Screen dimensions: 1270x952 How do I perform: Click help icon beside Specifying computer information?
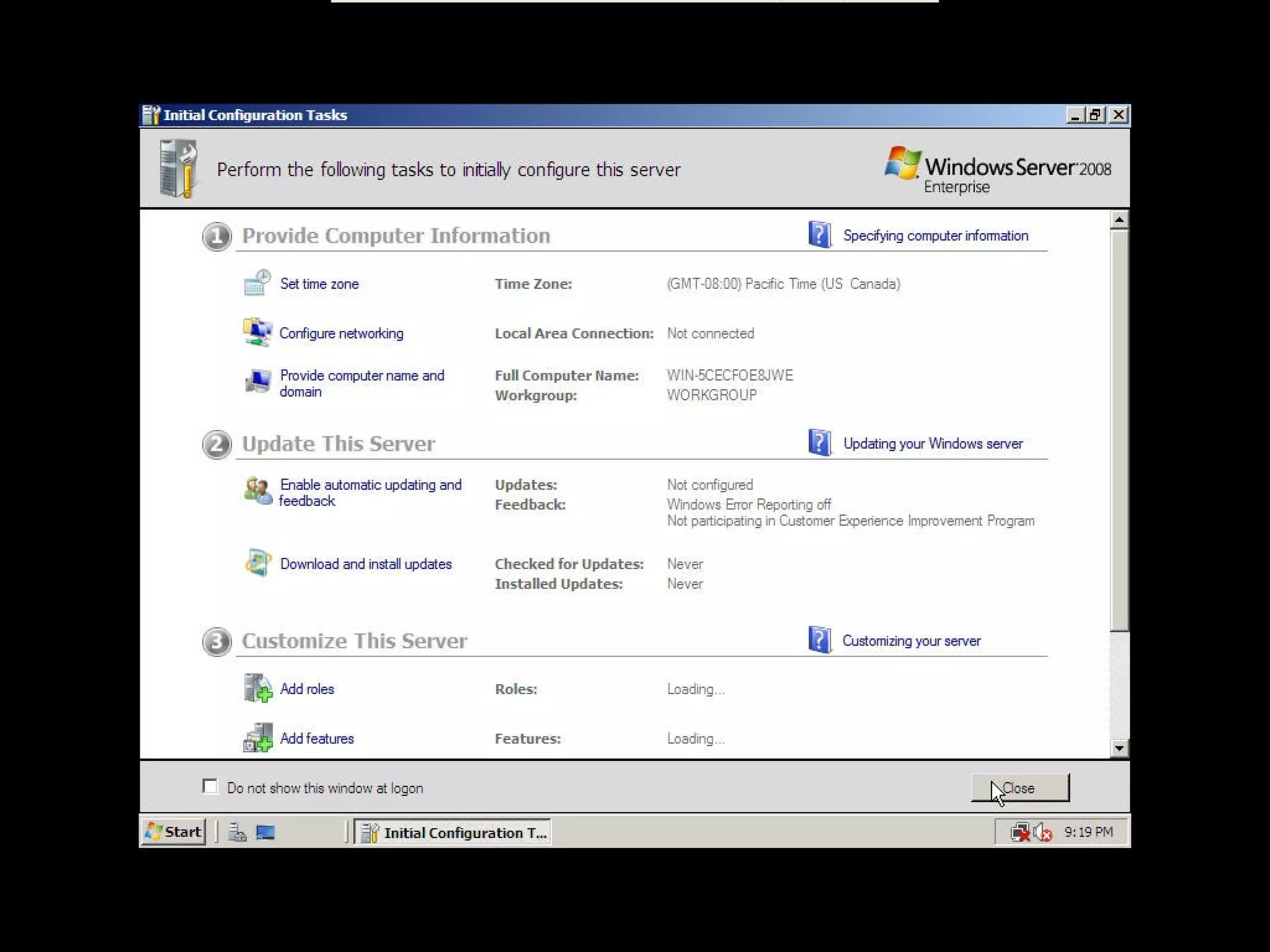pyautogui.click(x=819, y=235)
